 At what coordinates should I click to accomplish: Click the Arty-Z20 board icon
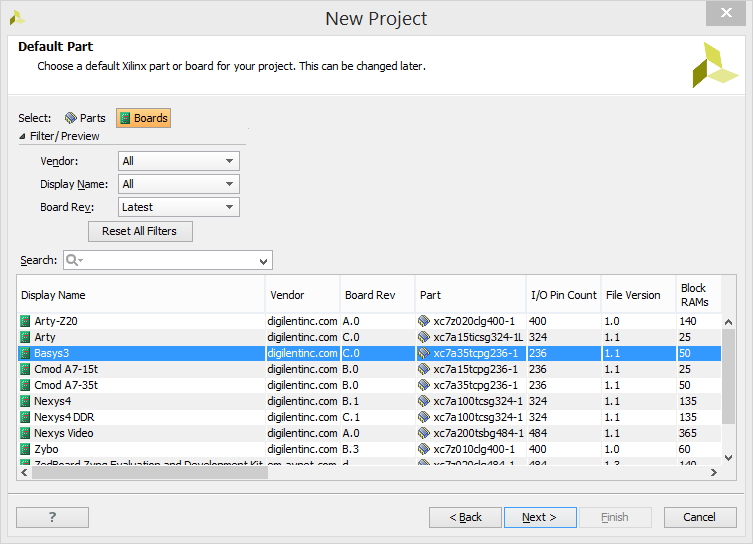25,321
